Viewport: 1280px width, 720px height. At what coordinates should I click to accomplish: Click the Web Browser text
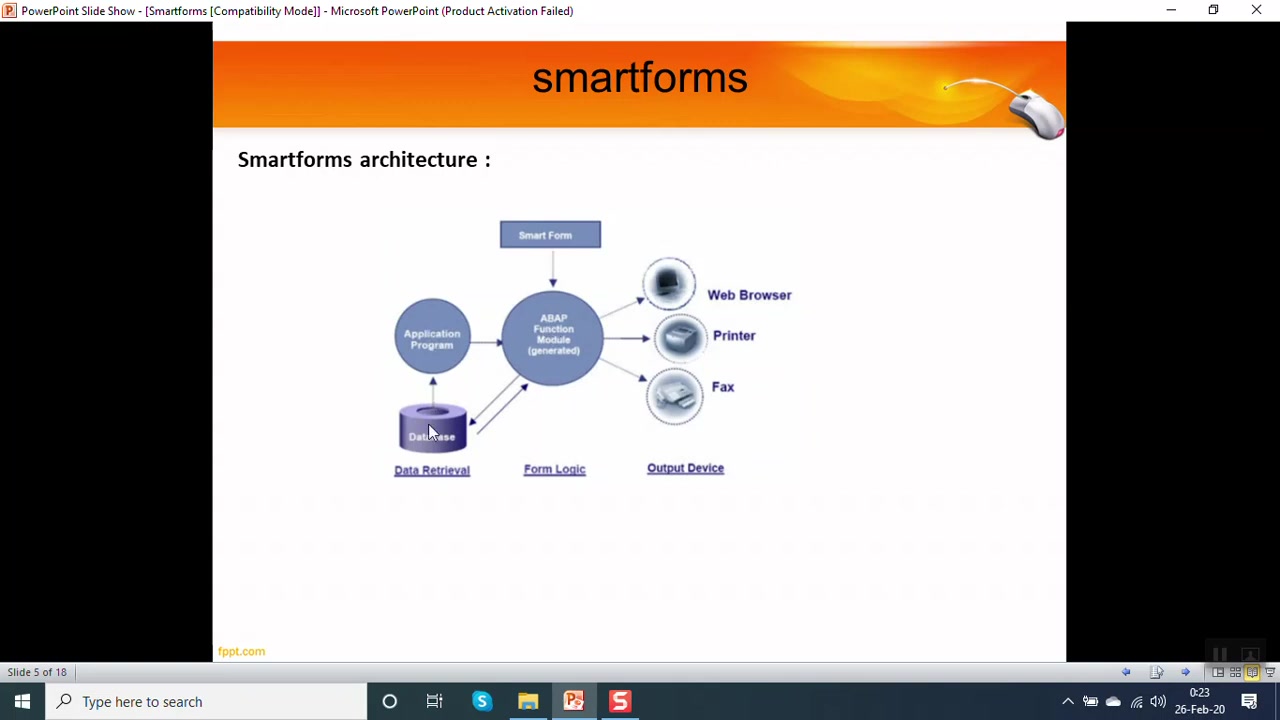pos(749,295)
